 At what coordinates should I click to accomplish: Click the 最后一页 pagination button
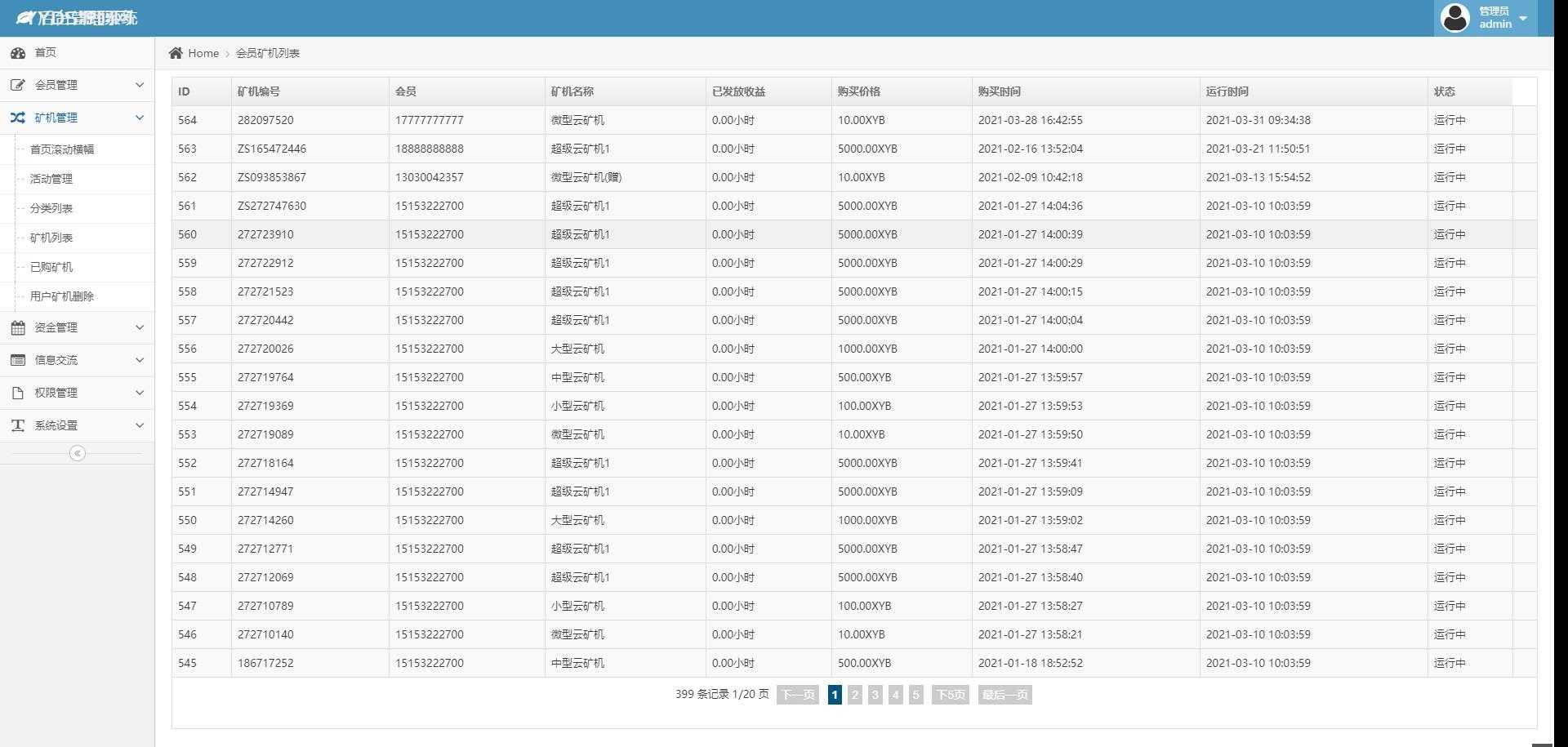[x=1004, y=695]
